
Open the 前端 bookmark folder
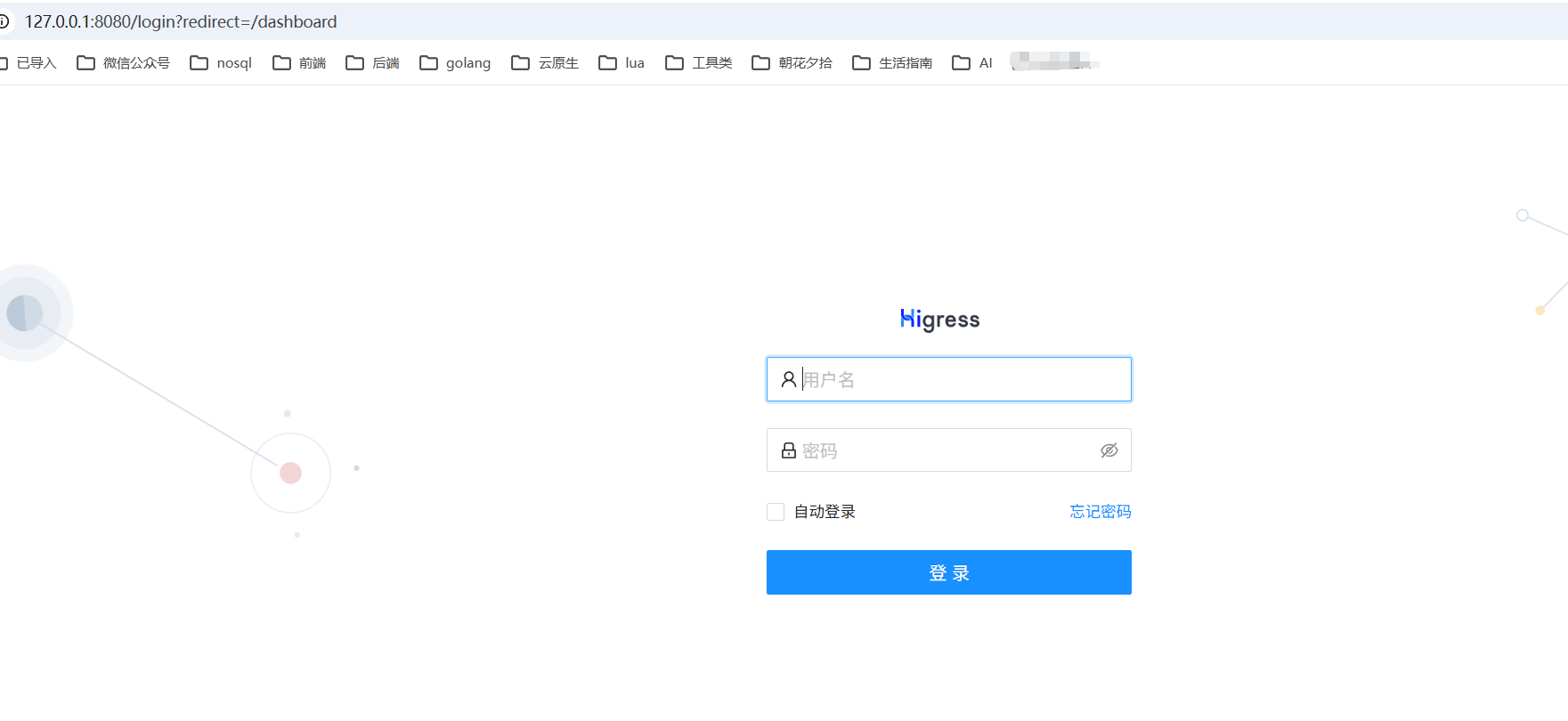300,63
